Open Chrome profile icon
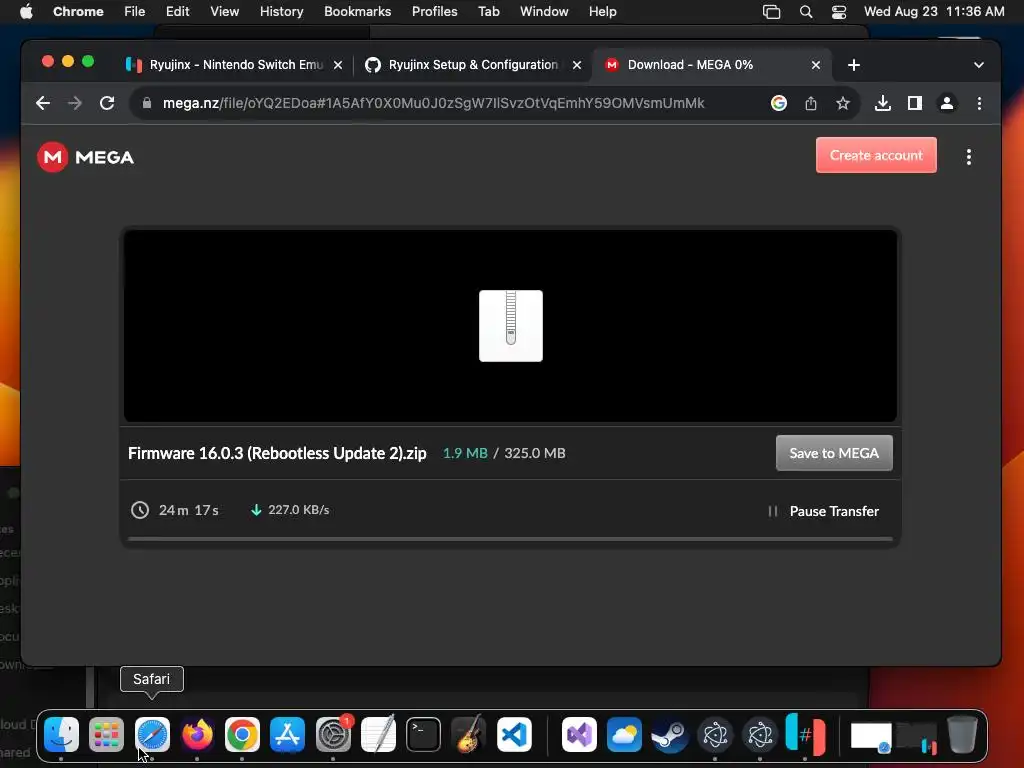 (x=947, y=103)
